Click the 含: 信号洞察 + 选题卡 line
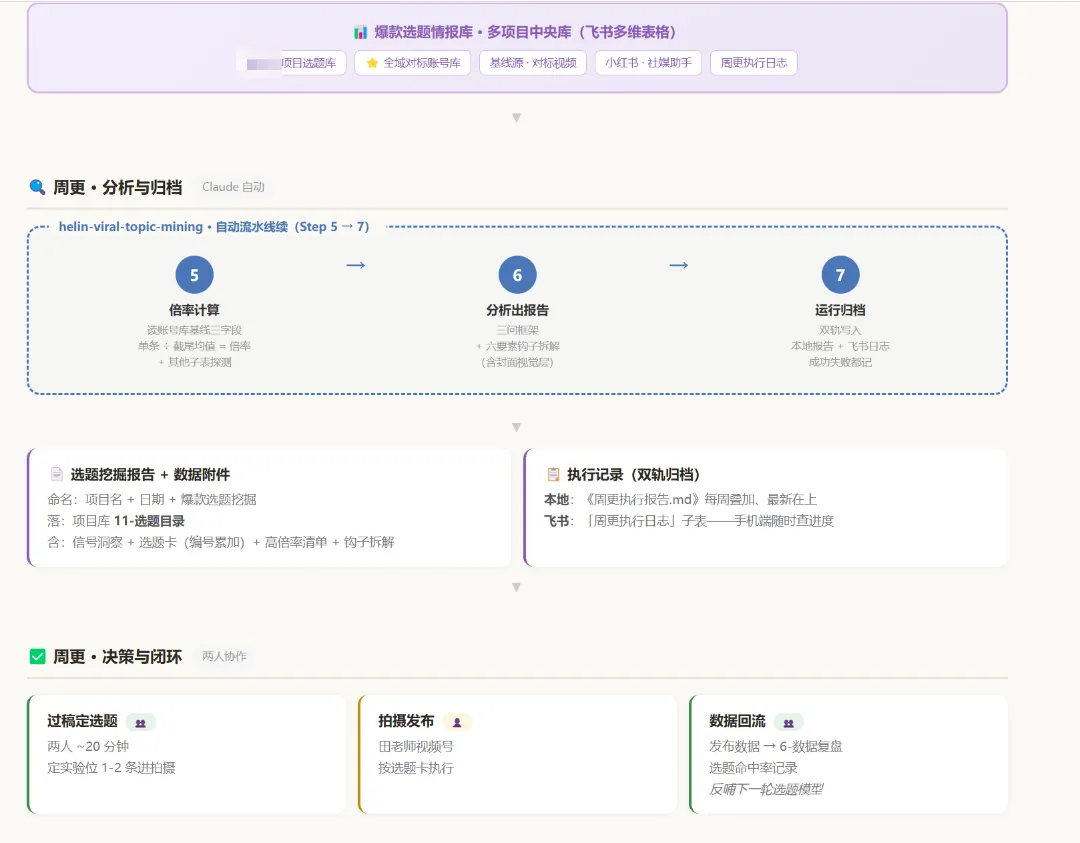Screen dimensions: 1080x843 pos(220,542)
